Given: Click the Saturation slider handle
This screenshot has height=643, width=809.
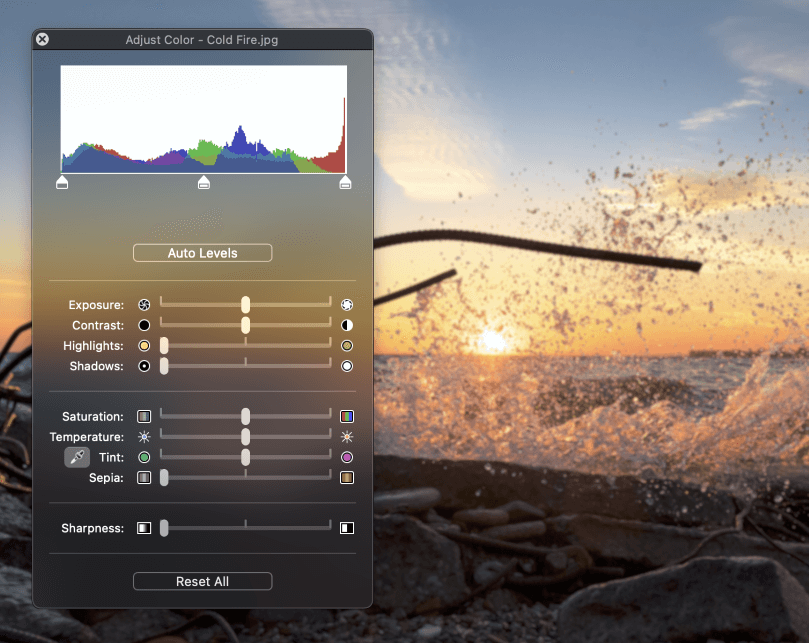Looking at the screenshot, I should pos(246,416).
